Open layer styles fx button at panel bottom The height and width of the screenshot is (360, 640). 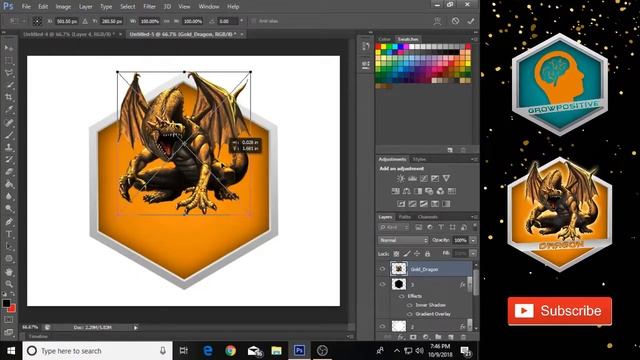point(401,337)
